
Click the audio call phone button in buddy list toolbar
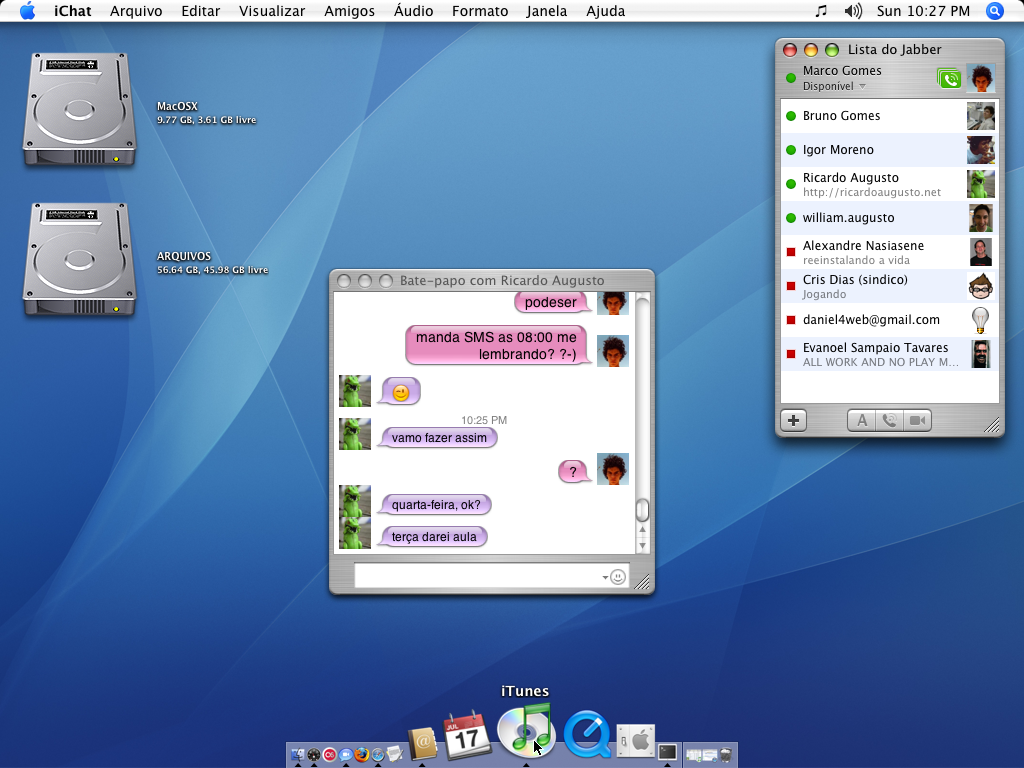(x=889, y=420)
